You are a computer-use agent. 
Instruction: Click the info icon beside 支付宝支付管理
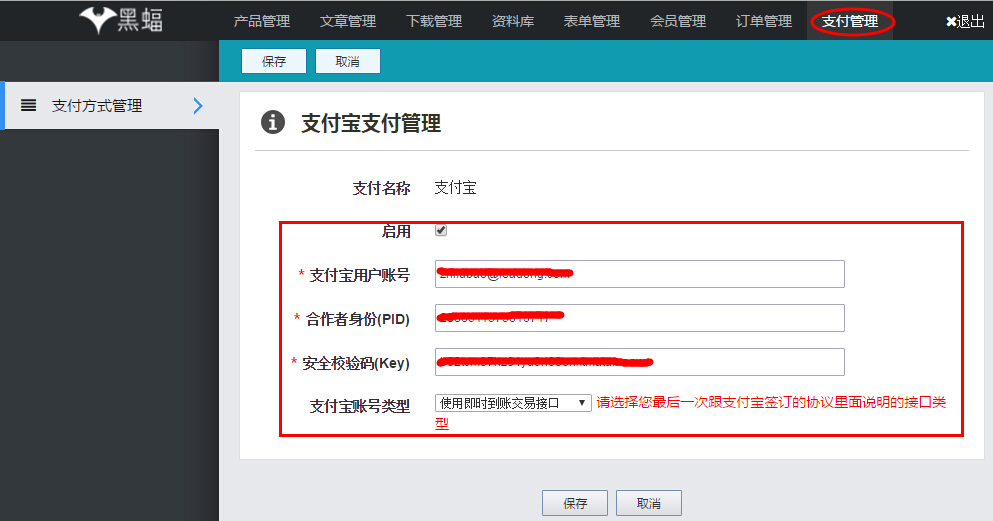coord(273,122)
